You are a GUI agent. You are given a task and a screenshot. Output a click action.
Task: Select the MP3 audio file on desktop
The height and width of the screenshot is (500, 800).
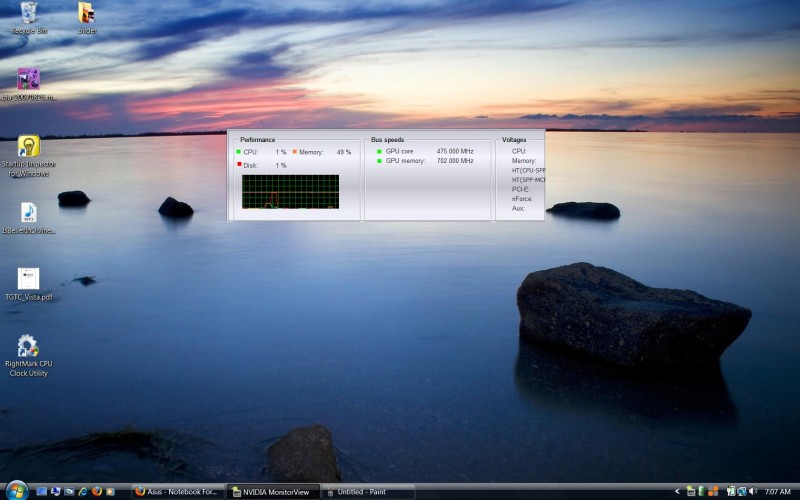click(28, 212)
